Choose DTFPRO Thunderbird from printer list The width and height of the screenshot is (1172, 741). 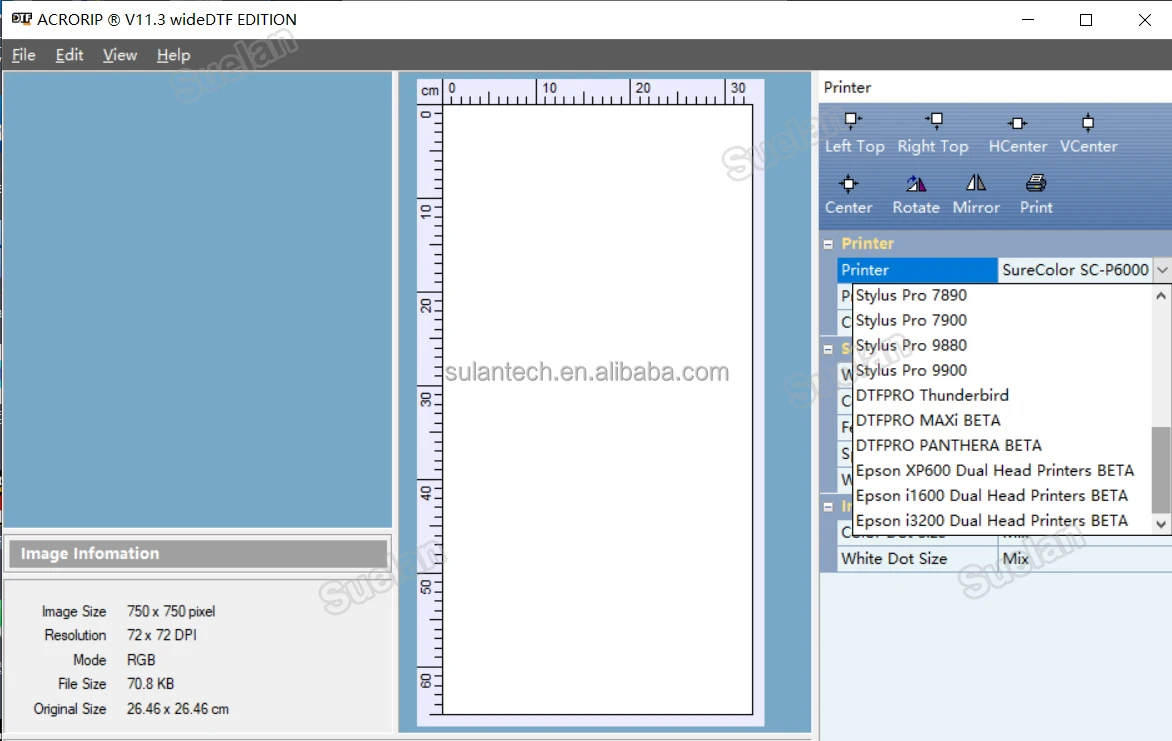932,395
